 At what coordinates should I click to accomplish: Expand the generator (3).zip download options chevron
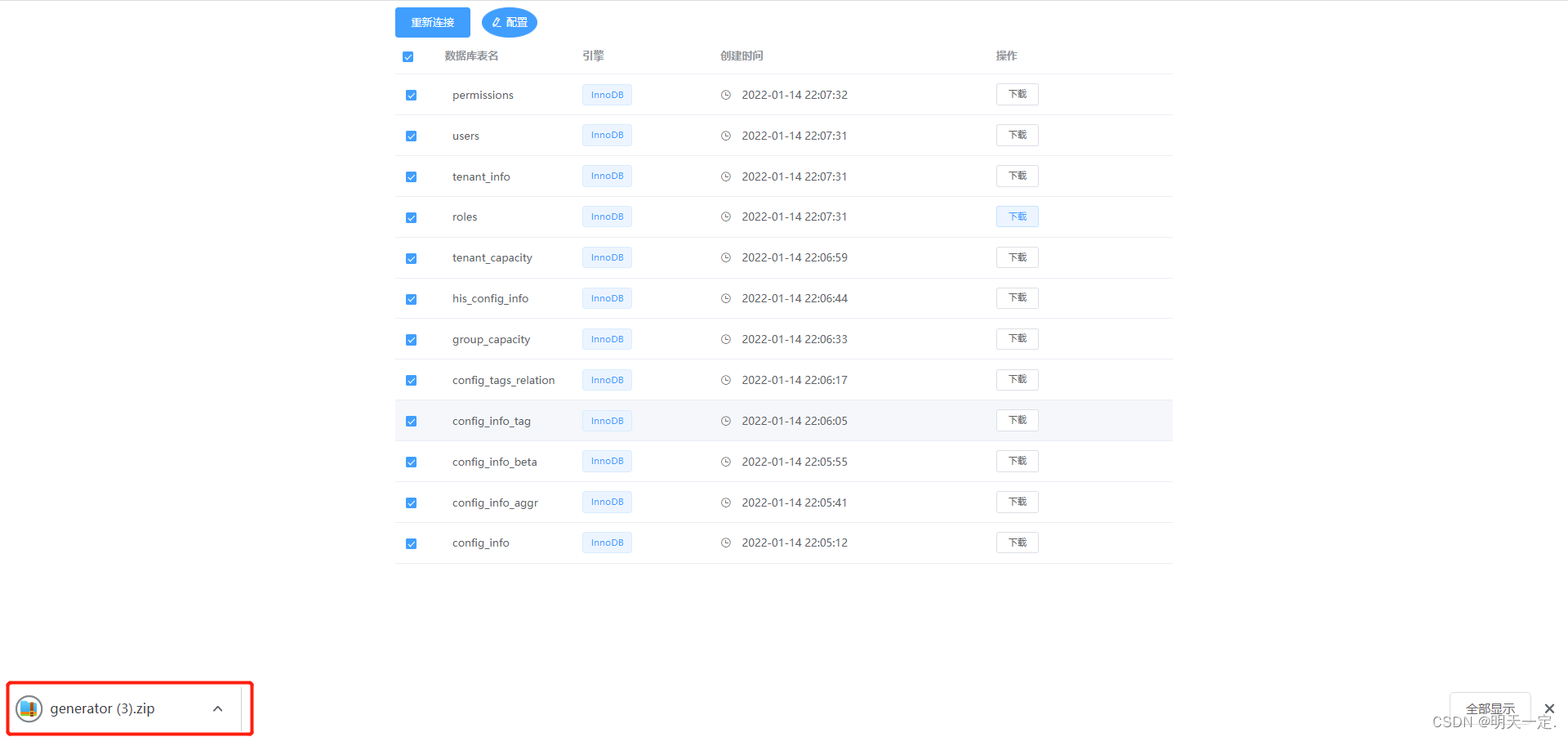point(218,708)
